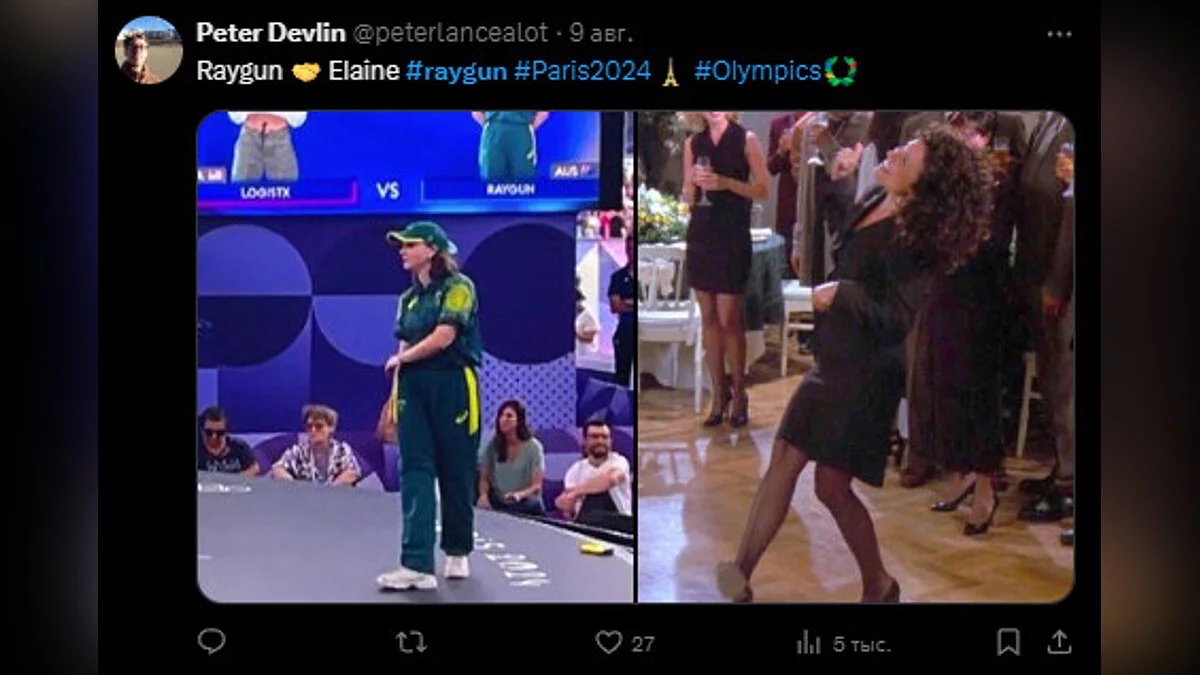
Task: Click the tweet date "9 авг."
Action: 601,33
